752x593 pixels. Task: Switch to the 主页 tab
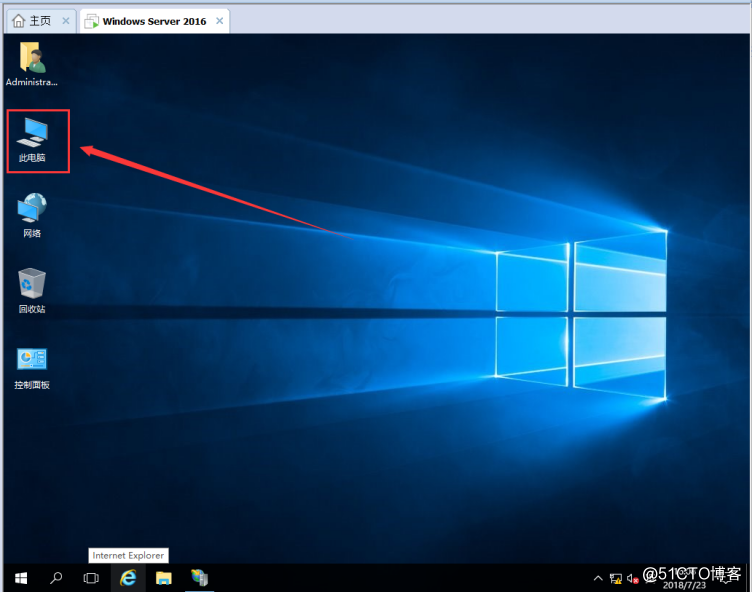click(41, 21)
